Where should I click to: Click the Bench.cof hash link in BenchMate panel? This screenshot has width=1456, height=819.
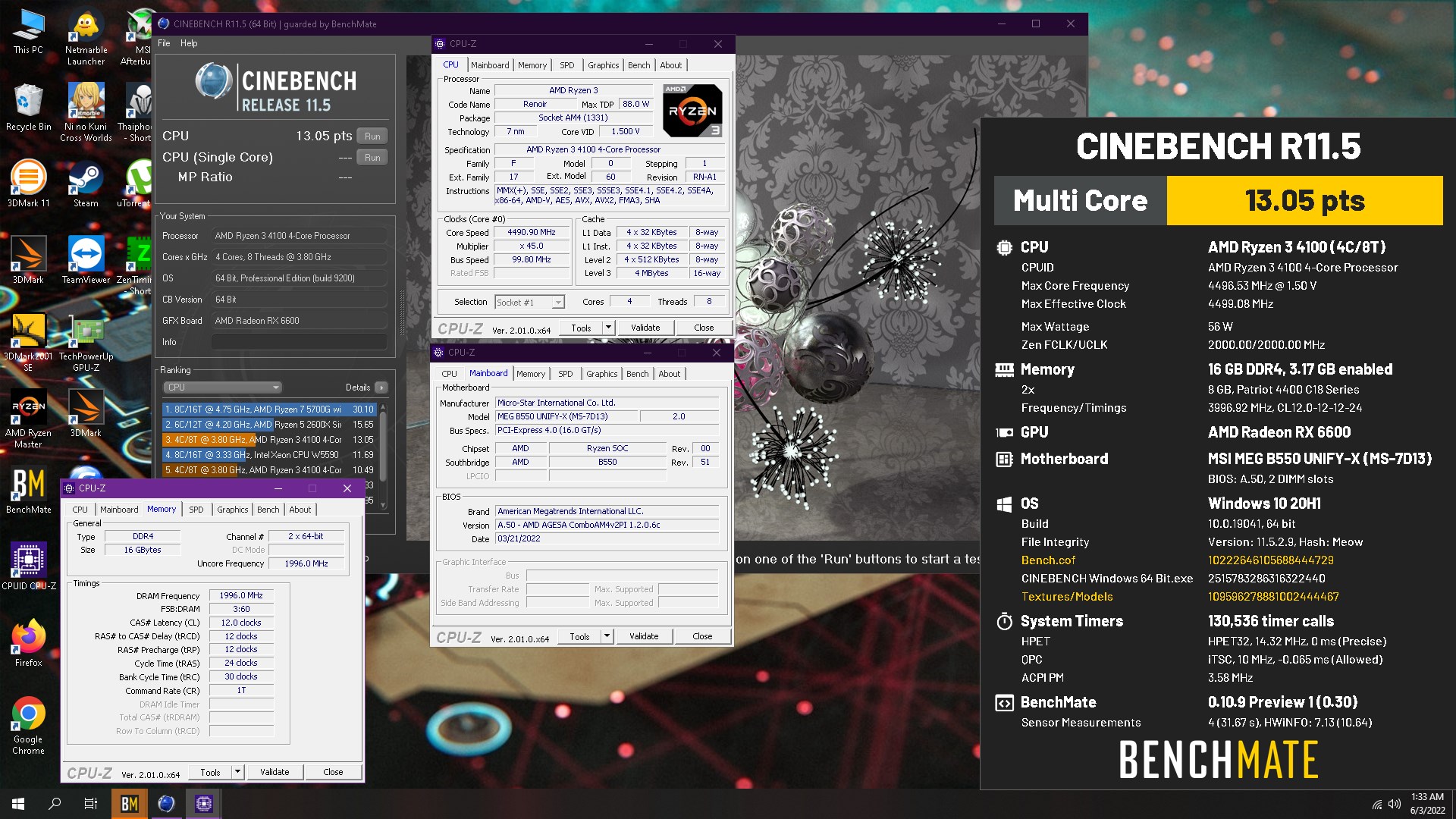[1270, 560]
